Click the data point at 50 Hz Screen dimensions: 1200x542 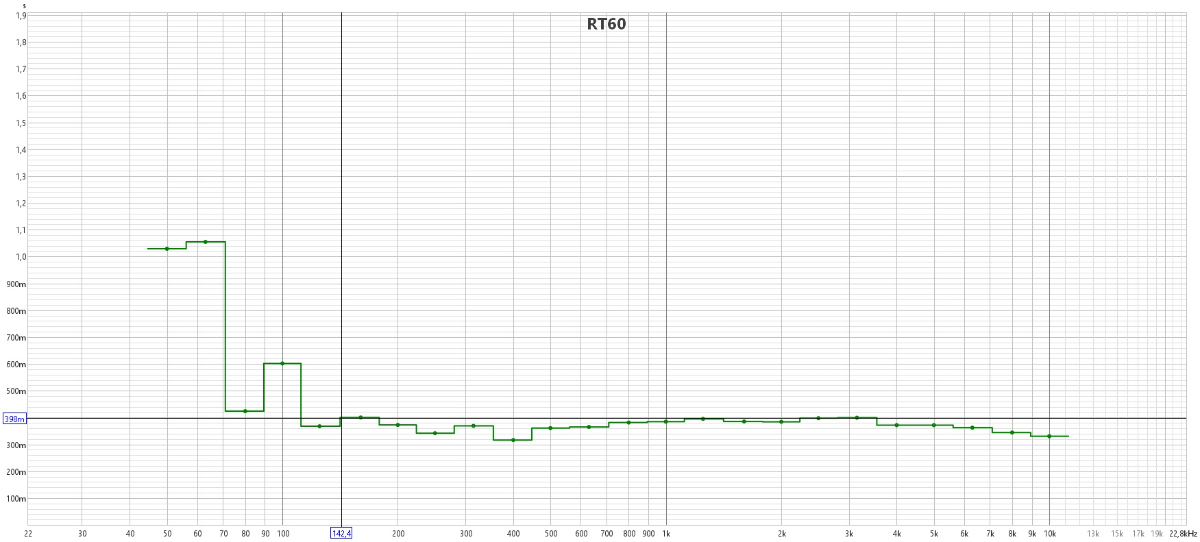point(167,248)
